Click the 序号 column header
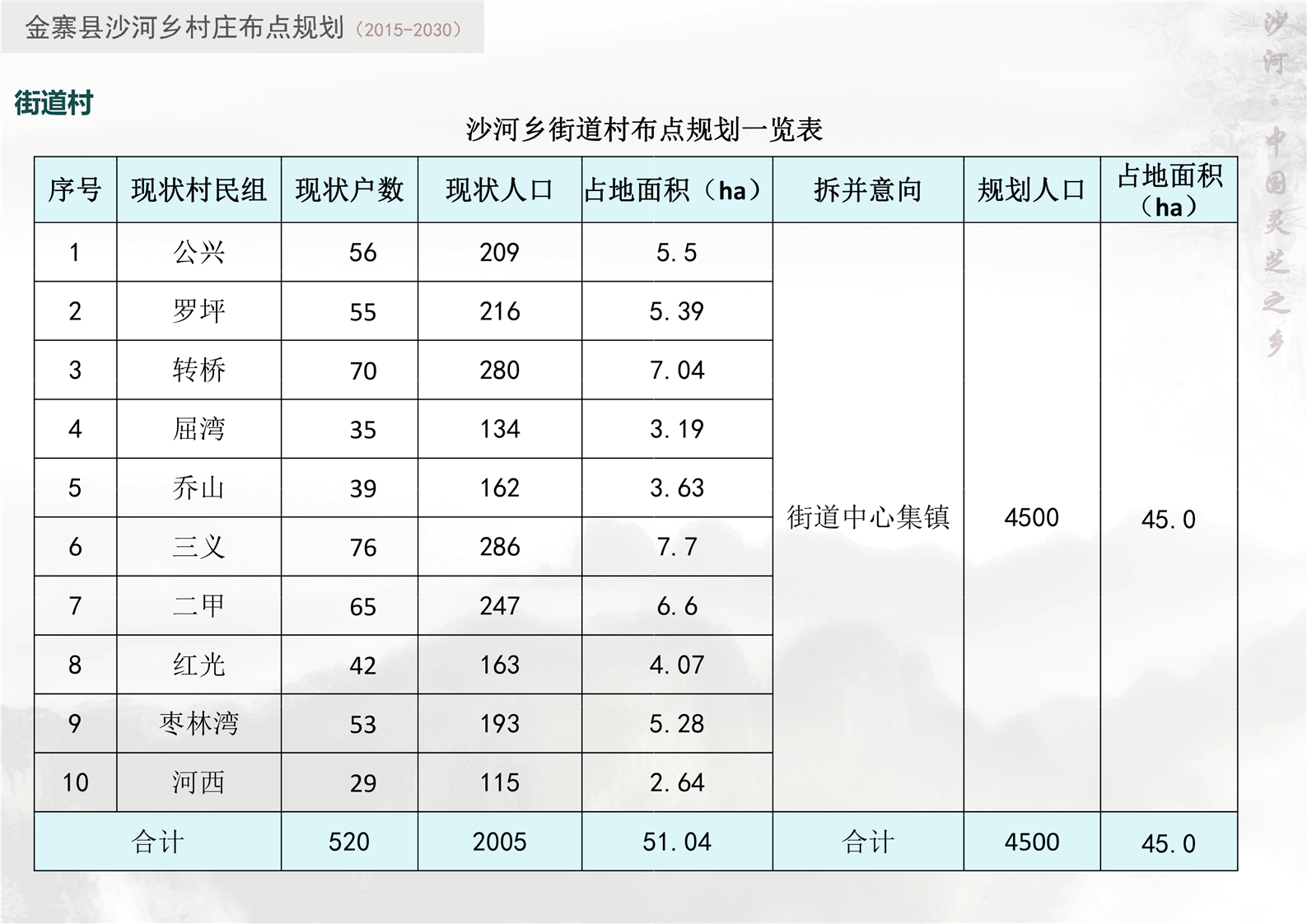The width and height of the screenshot is (1307, 924). pos(75,190)
